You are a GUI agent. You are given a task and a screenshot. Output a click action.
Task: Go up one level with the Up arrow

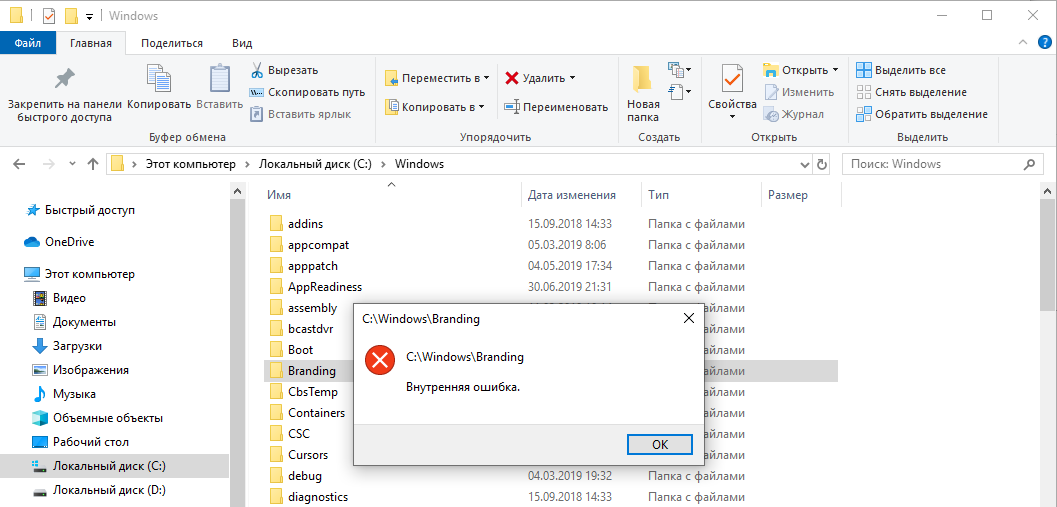click(x=93, y=164)
